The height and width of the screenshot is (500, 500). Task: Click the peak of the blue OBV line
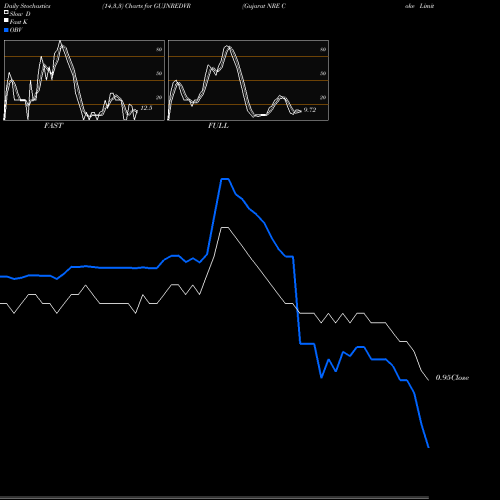(x=225, y=179)
